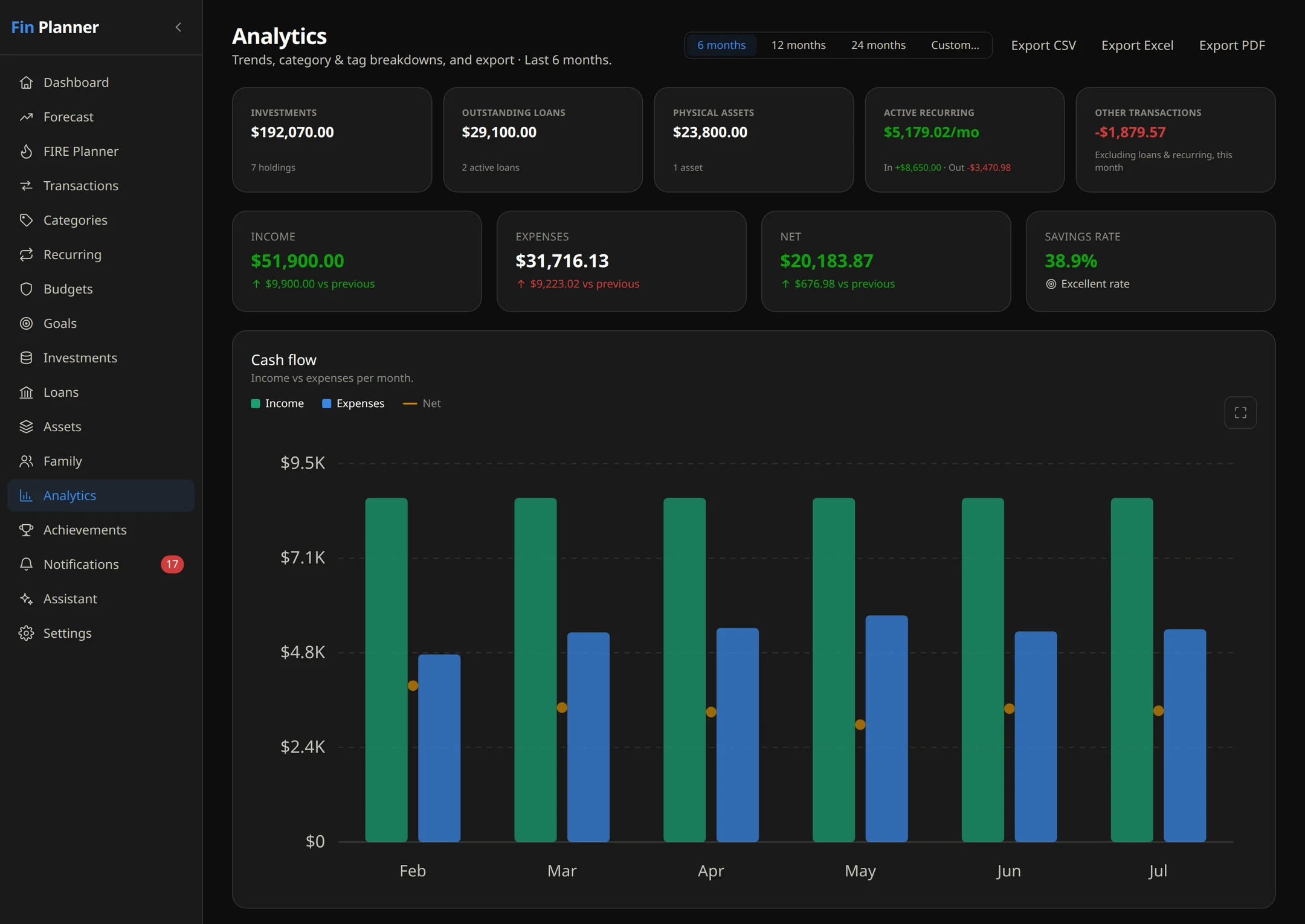This screenshot has height=924, width=1305.
Task: Expand the Cash flow chart fullscreen
Action: tap(1240, 412)
